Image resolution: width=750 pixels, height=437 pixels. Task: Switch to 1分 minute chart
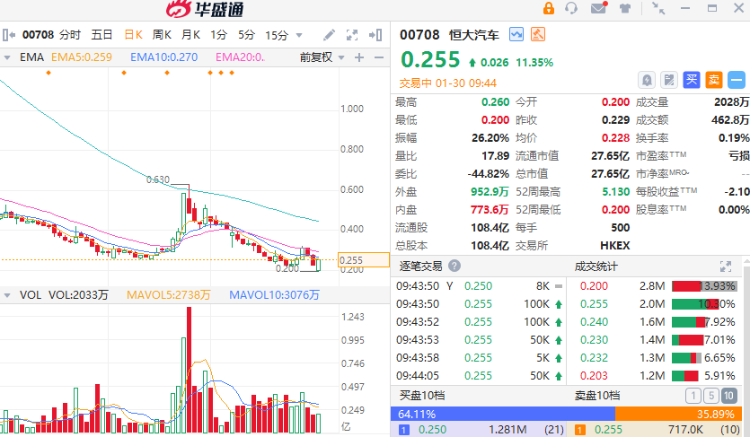tap(219, 35)
